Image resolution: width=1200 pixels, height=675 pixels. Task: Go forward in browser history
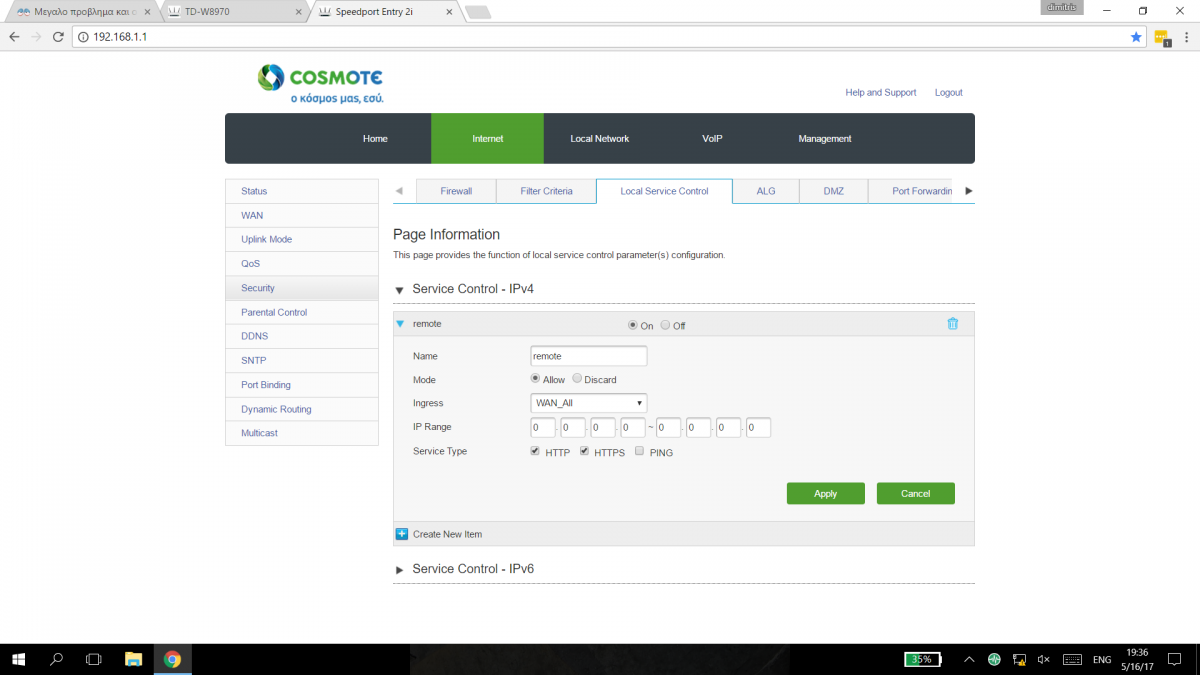[x=36, y=37]
